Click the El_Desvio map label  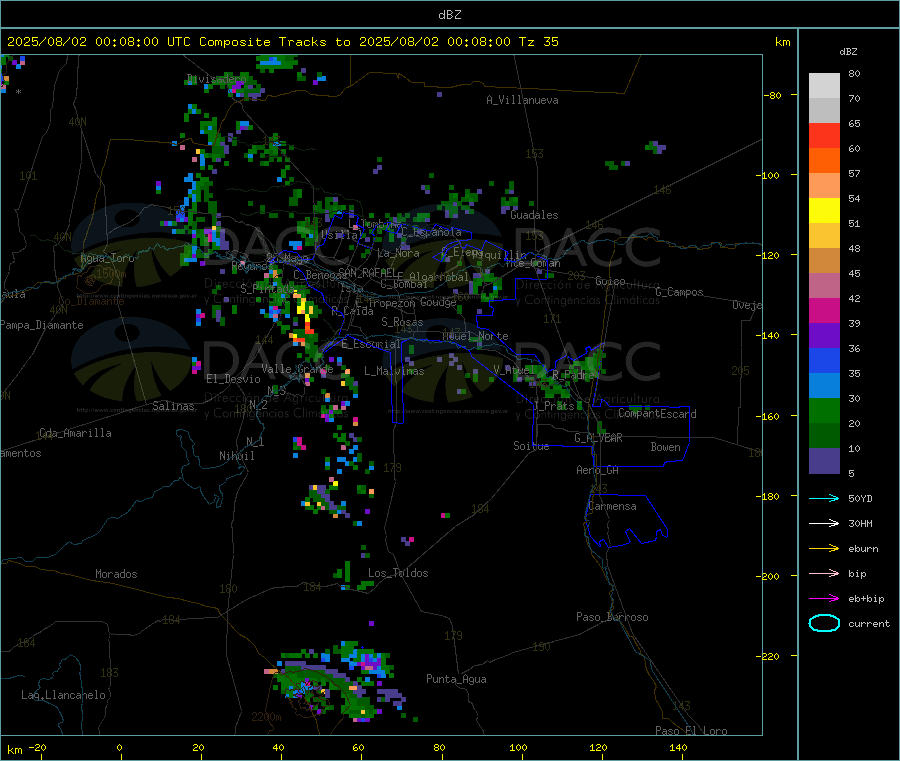click(x=233, y=379)
